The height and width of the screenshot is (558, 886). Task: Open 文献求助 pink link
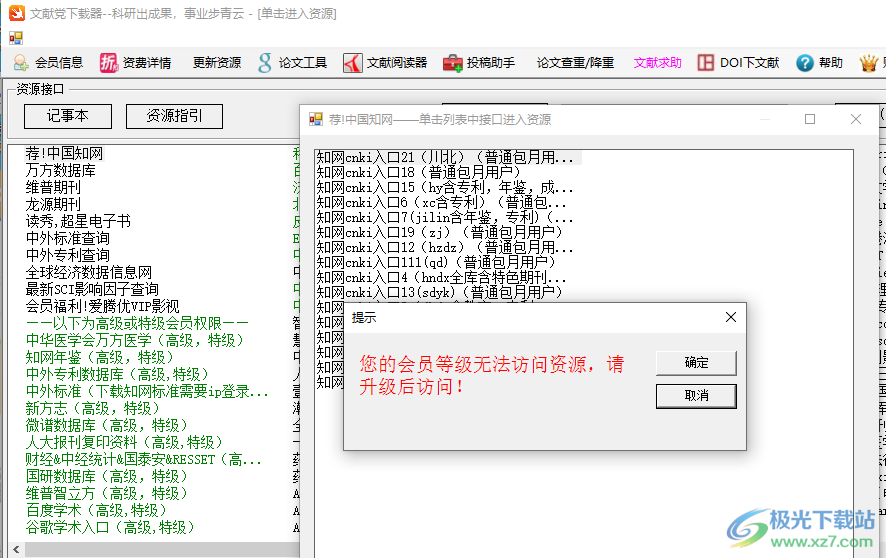point(658,63)
